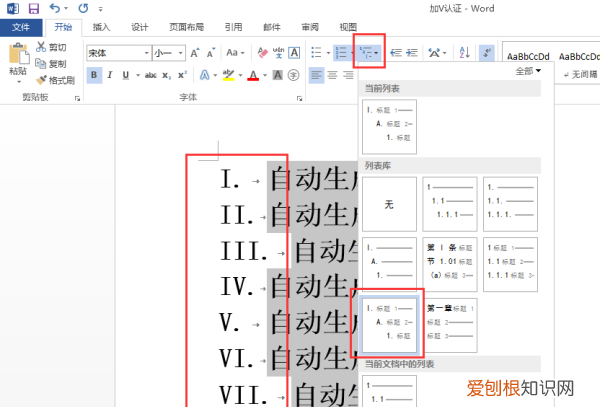Click the align right icon
Viewport: 600px width, 407px height.
coord(348,75)
